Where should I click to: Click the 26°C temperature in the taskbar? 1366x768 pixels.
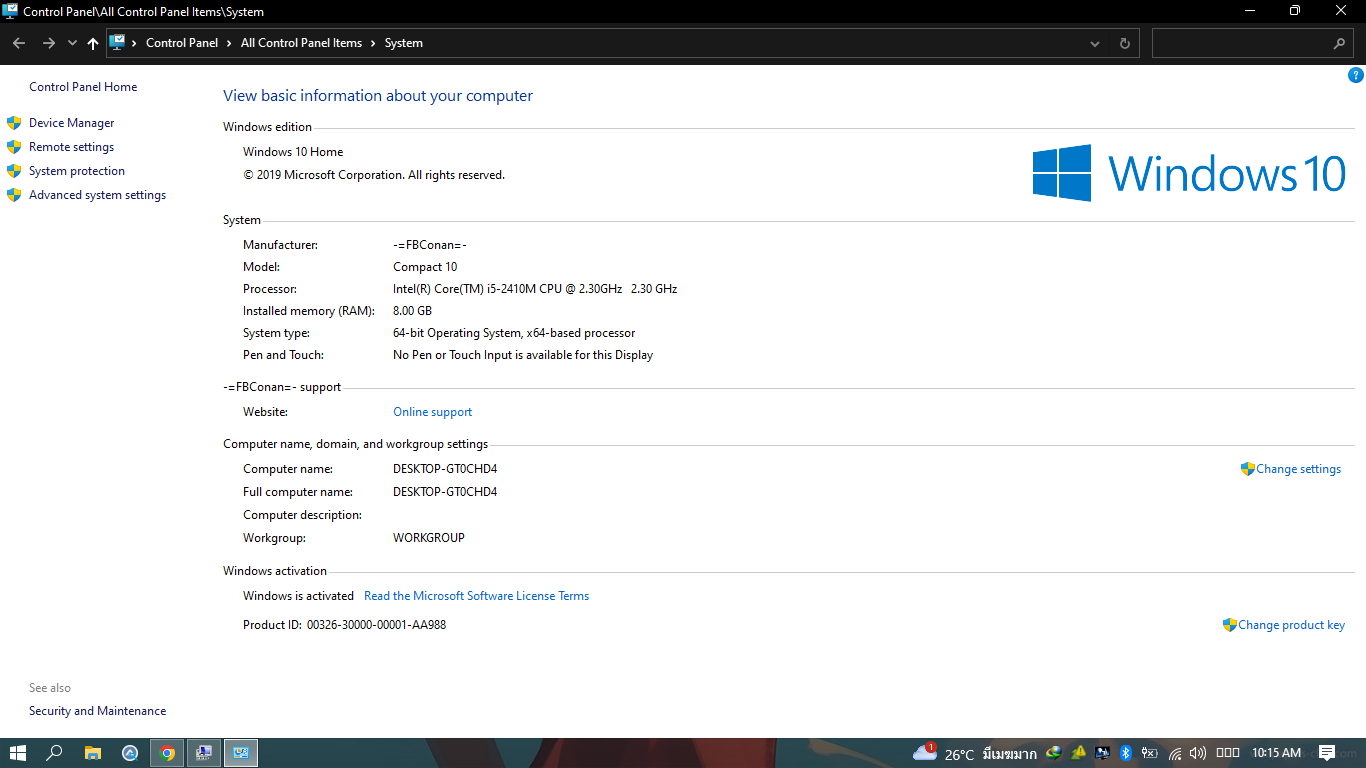(x=959, y=754)
